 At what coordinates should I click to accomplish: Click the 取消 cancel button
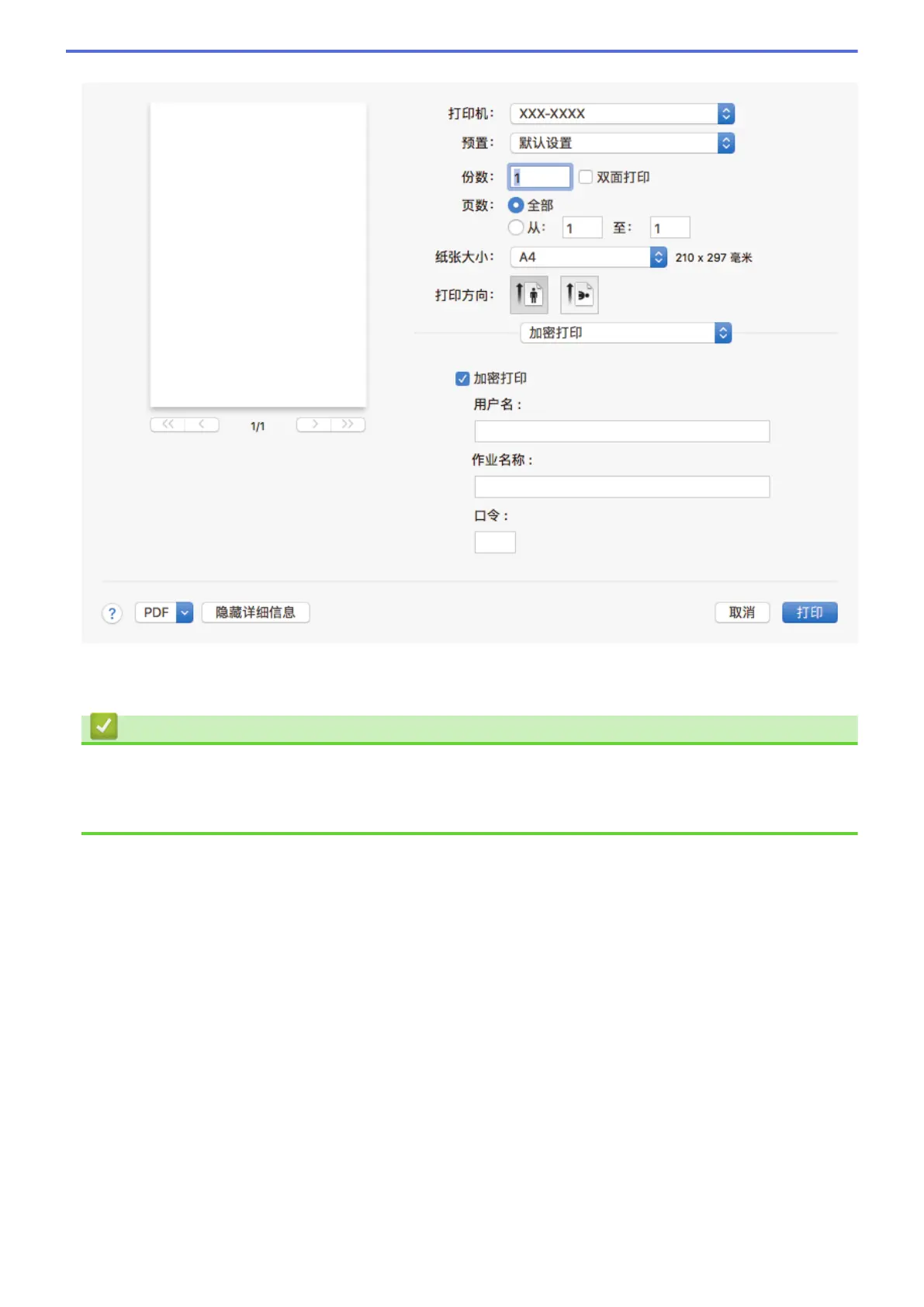click(742, 612)
